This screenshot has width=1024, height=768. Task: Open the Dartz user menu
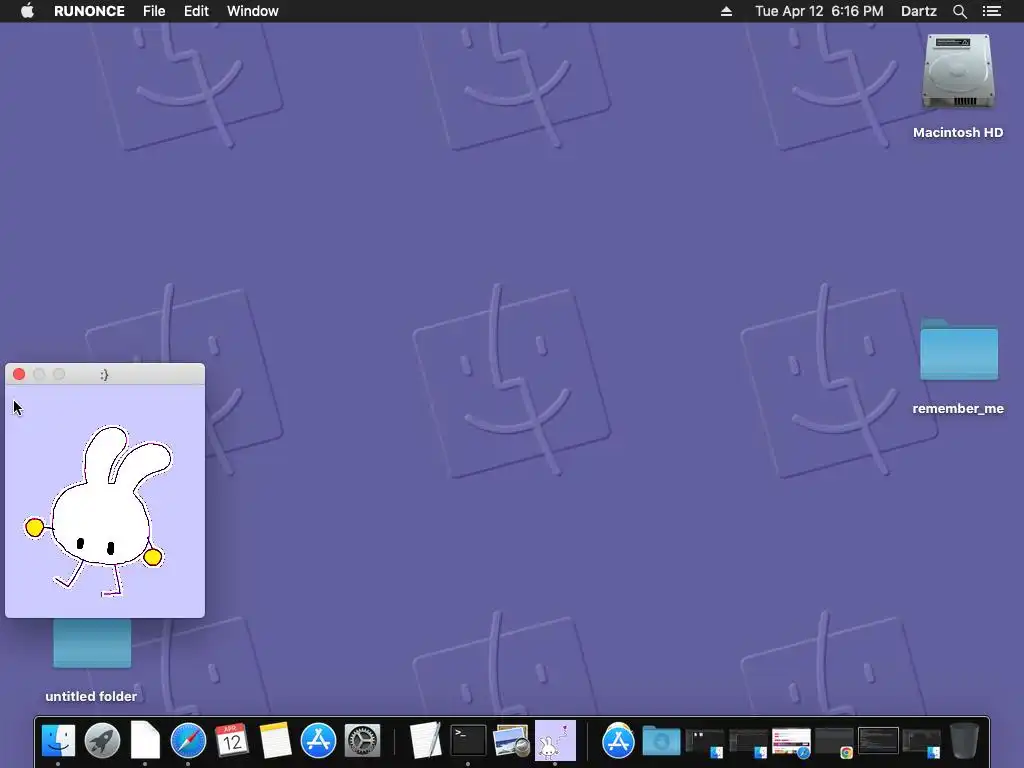pos(918,11)
